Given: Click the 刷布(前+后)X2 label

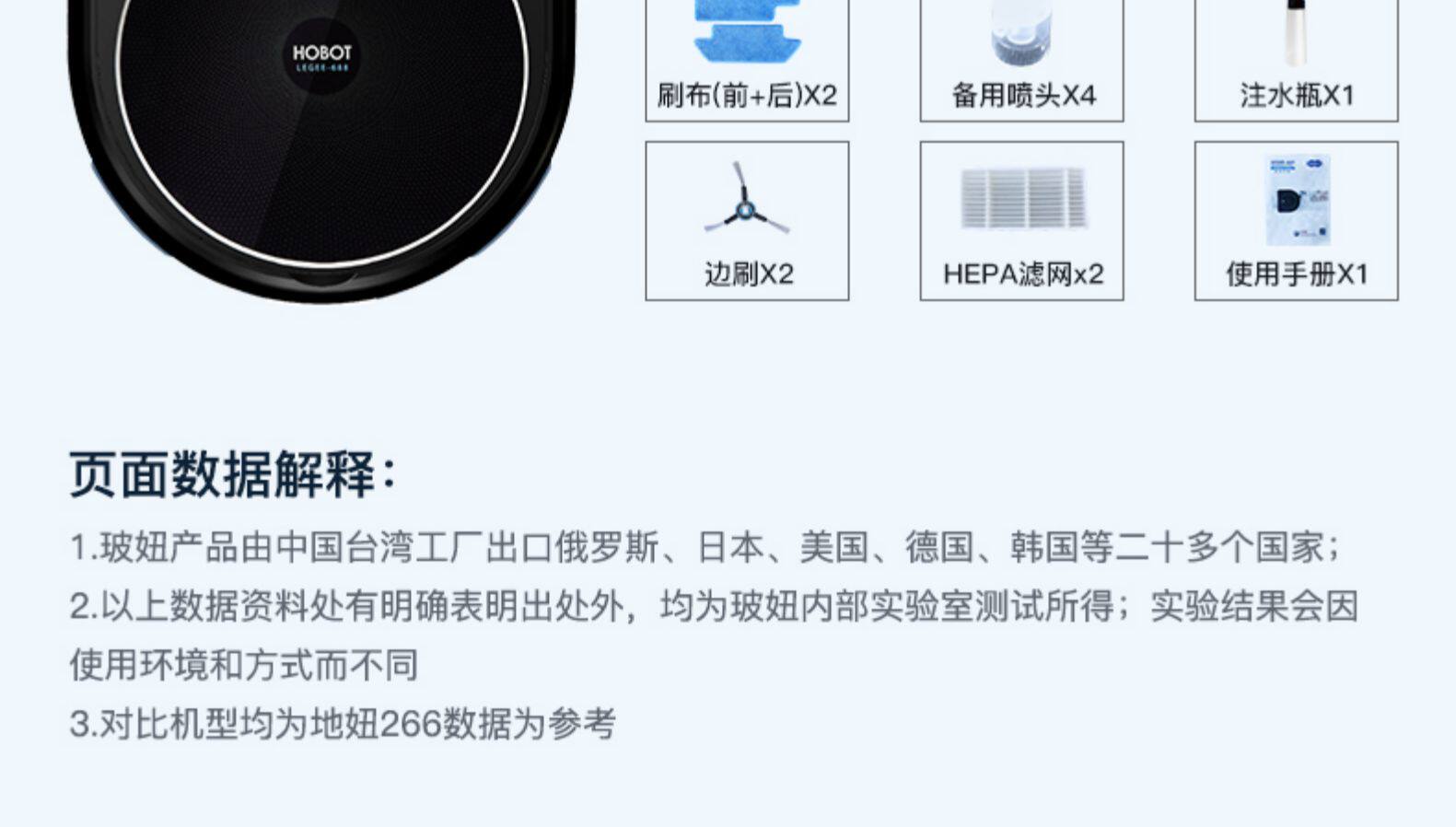Looking at the screenshot, I should [747, 95].
